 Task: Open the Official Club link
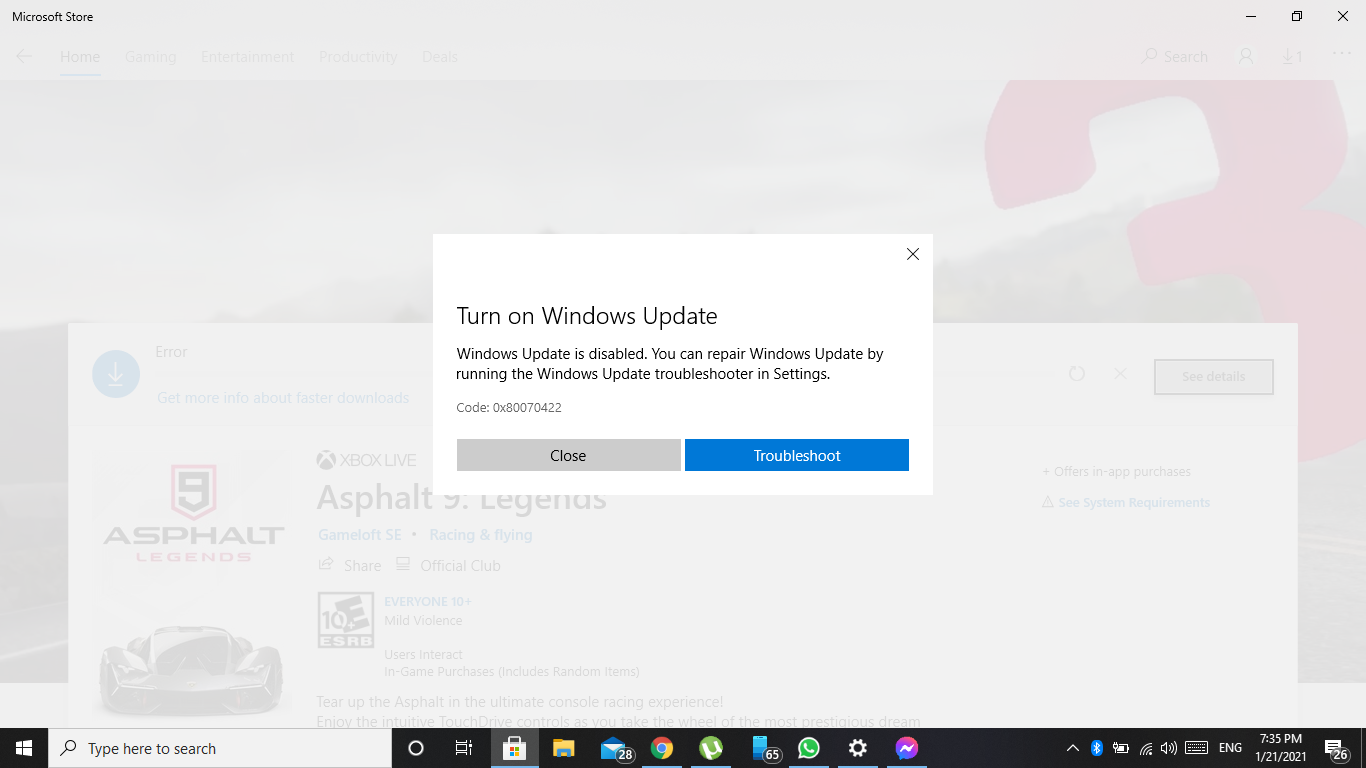tap(448, 565)
